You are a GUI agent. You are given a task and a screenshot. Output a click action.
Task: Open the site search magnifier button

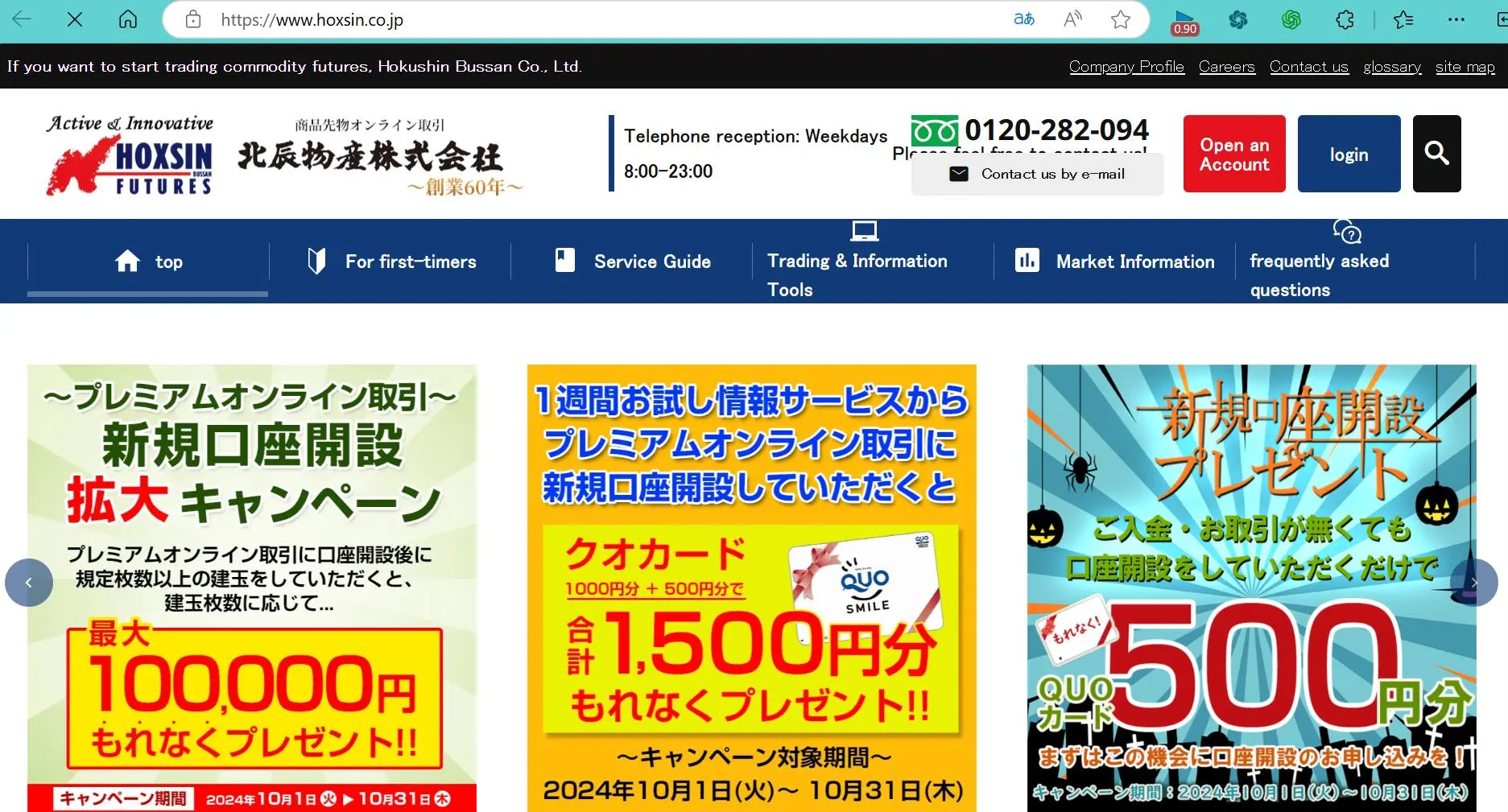tap(1437, 154)
